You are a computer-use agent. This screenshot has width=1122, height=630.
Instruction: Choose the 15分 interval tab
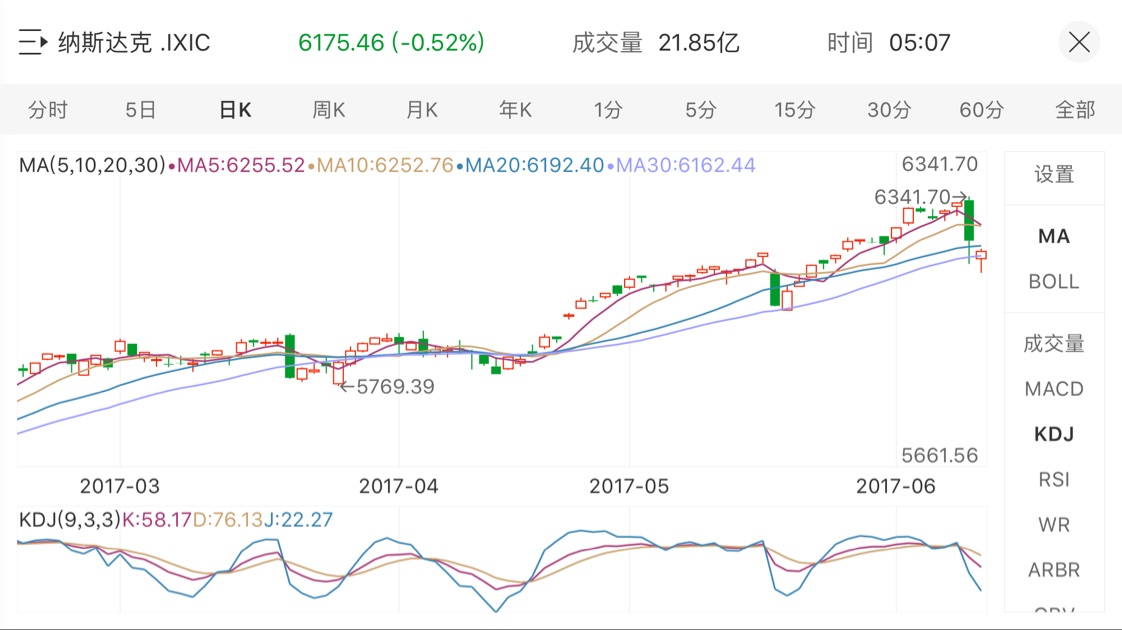795,110
